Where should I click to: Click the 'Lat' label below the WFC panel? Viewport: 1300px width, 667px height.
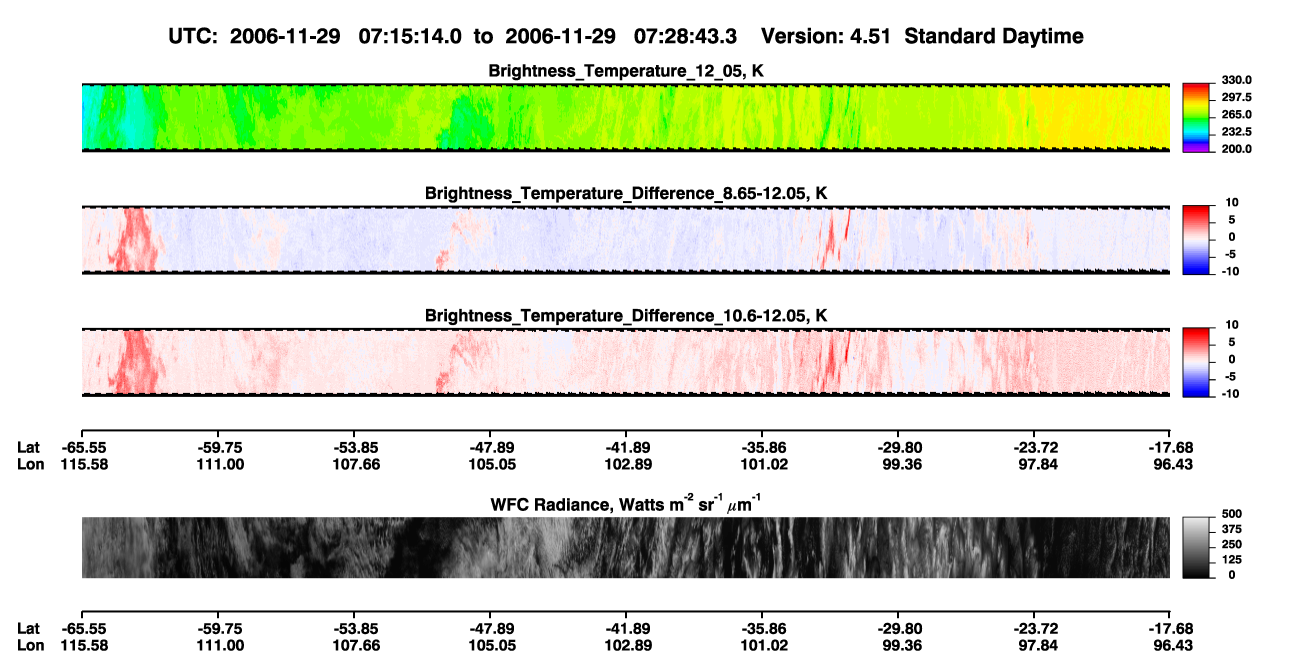pos(29,628)
